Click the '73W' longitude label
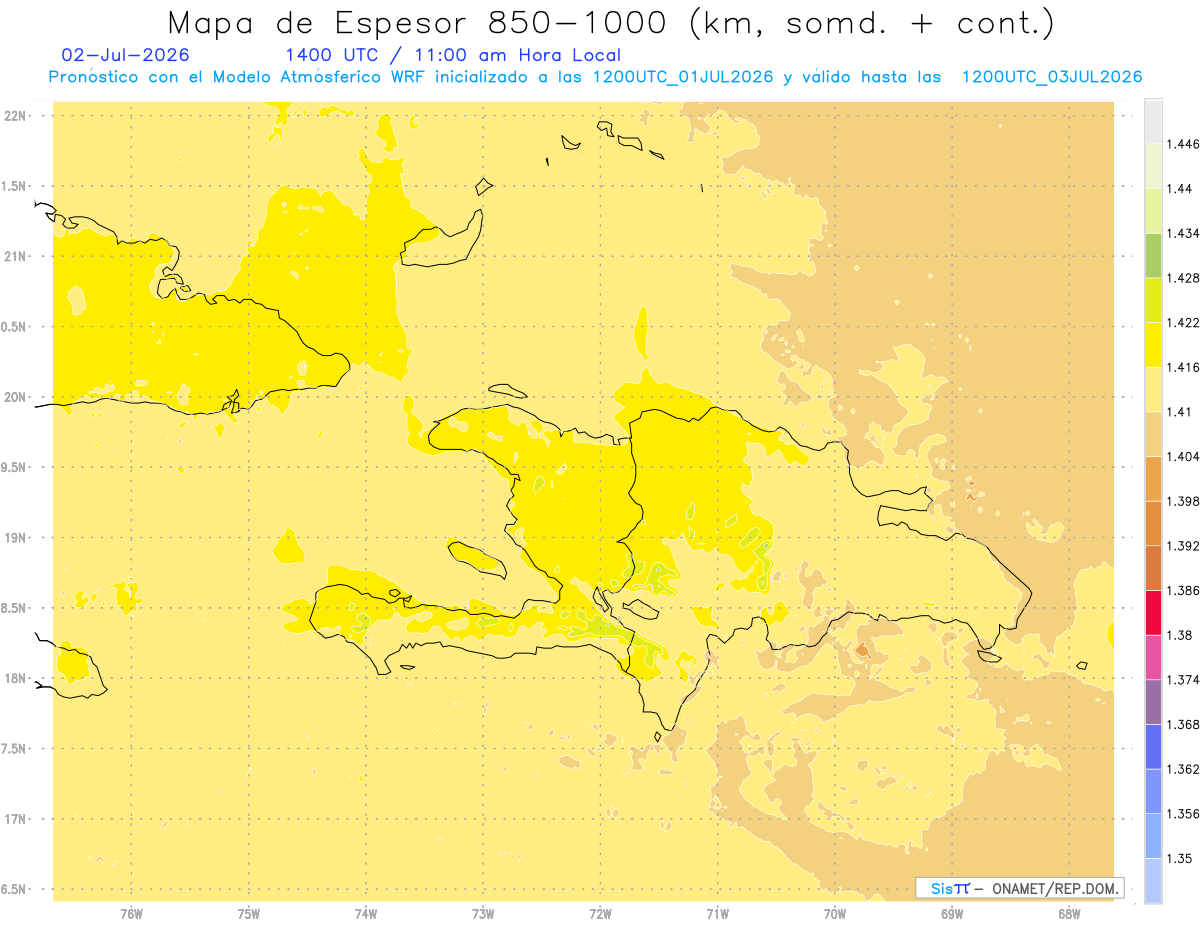 point(483,913)
